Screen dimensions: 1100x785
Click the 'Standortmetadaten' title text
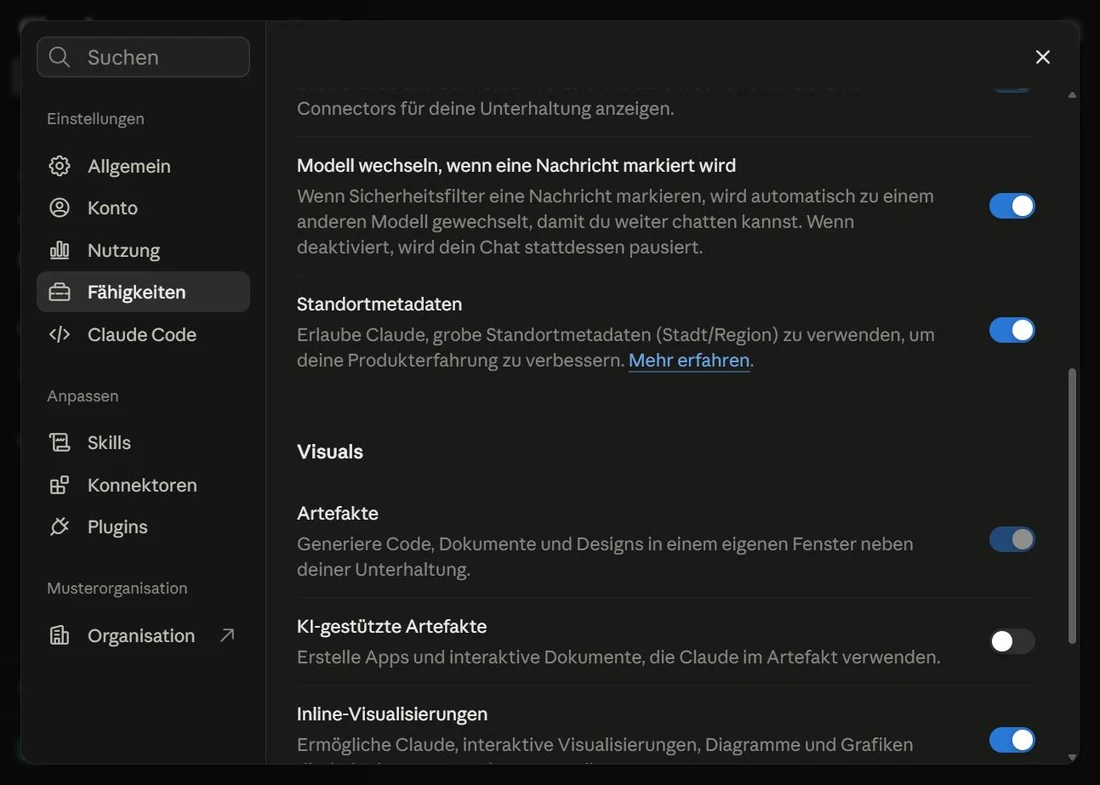(380, 304)
